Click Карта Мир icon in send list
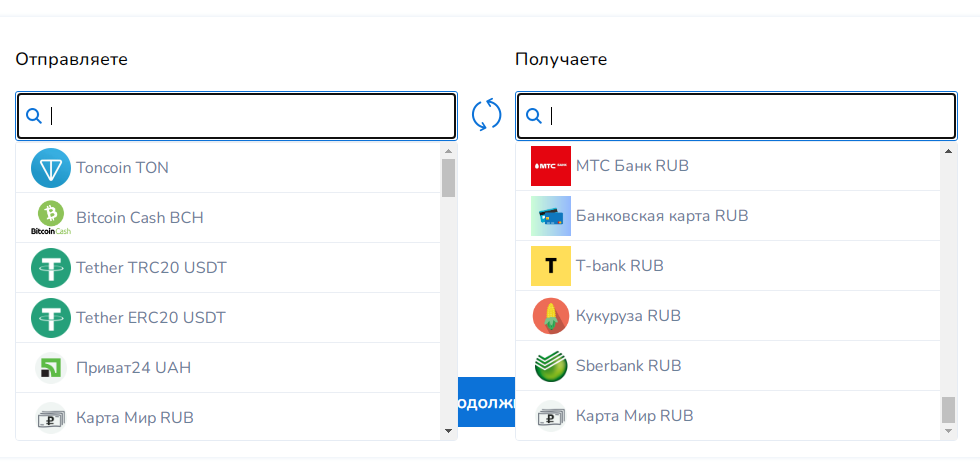The width and height of the screenshot is (980, 463). 51,417
